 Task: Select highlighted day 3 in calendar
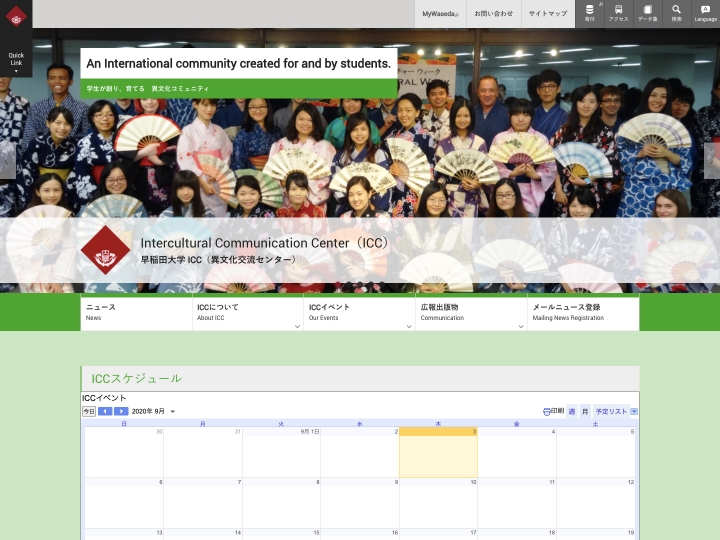[x=438, y=452]
